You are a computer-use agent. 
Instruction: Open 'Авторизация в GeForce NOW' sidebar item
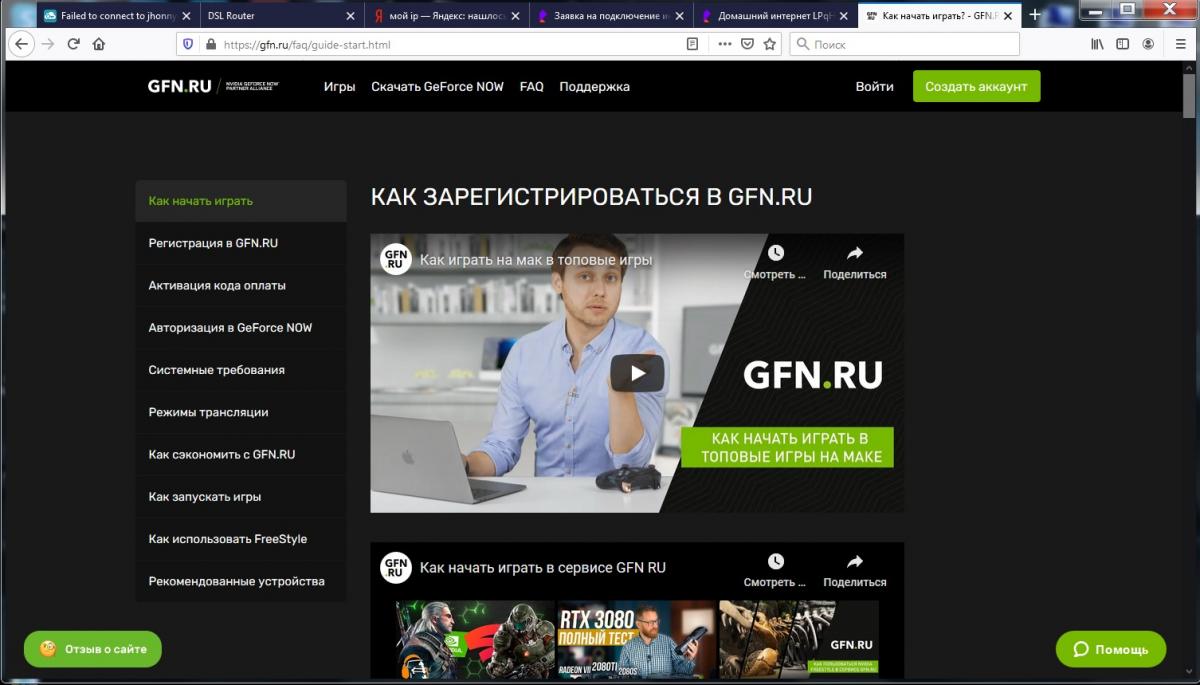pyautogui.click(x=241, y=328)
